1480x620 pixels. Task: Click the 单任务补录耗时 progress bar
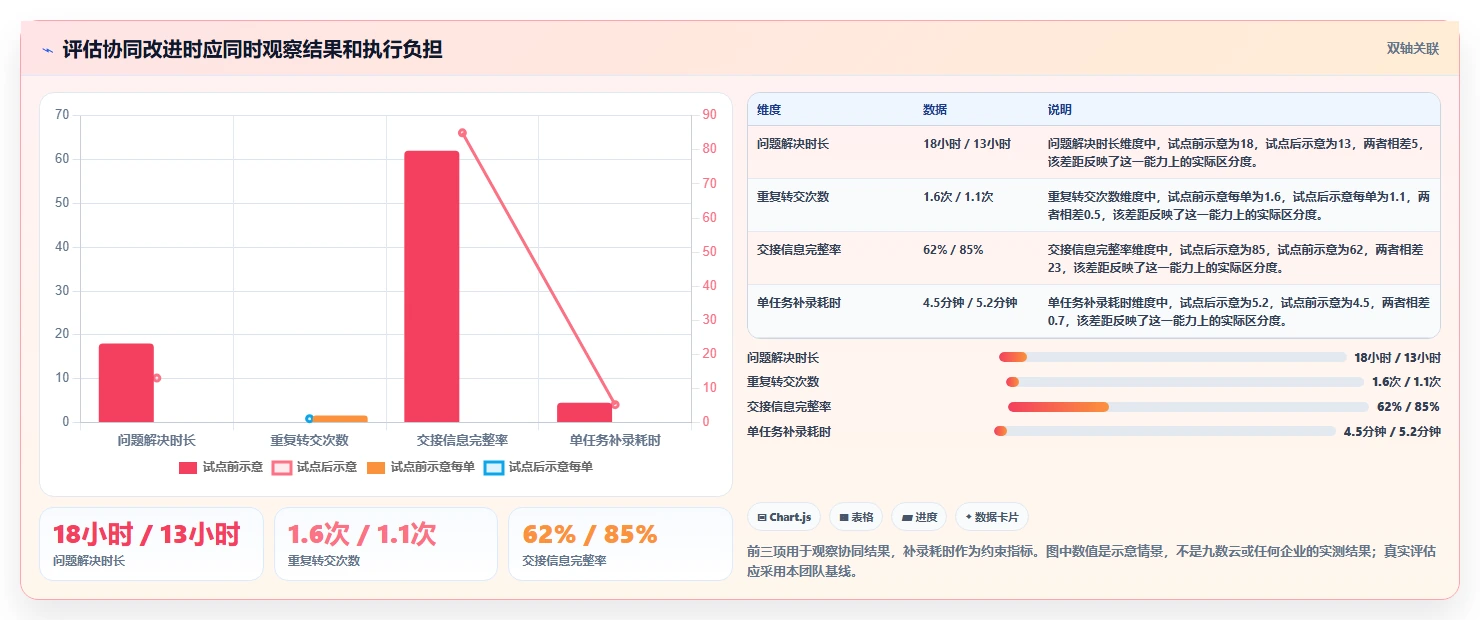pos(1164,431)
